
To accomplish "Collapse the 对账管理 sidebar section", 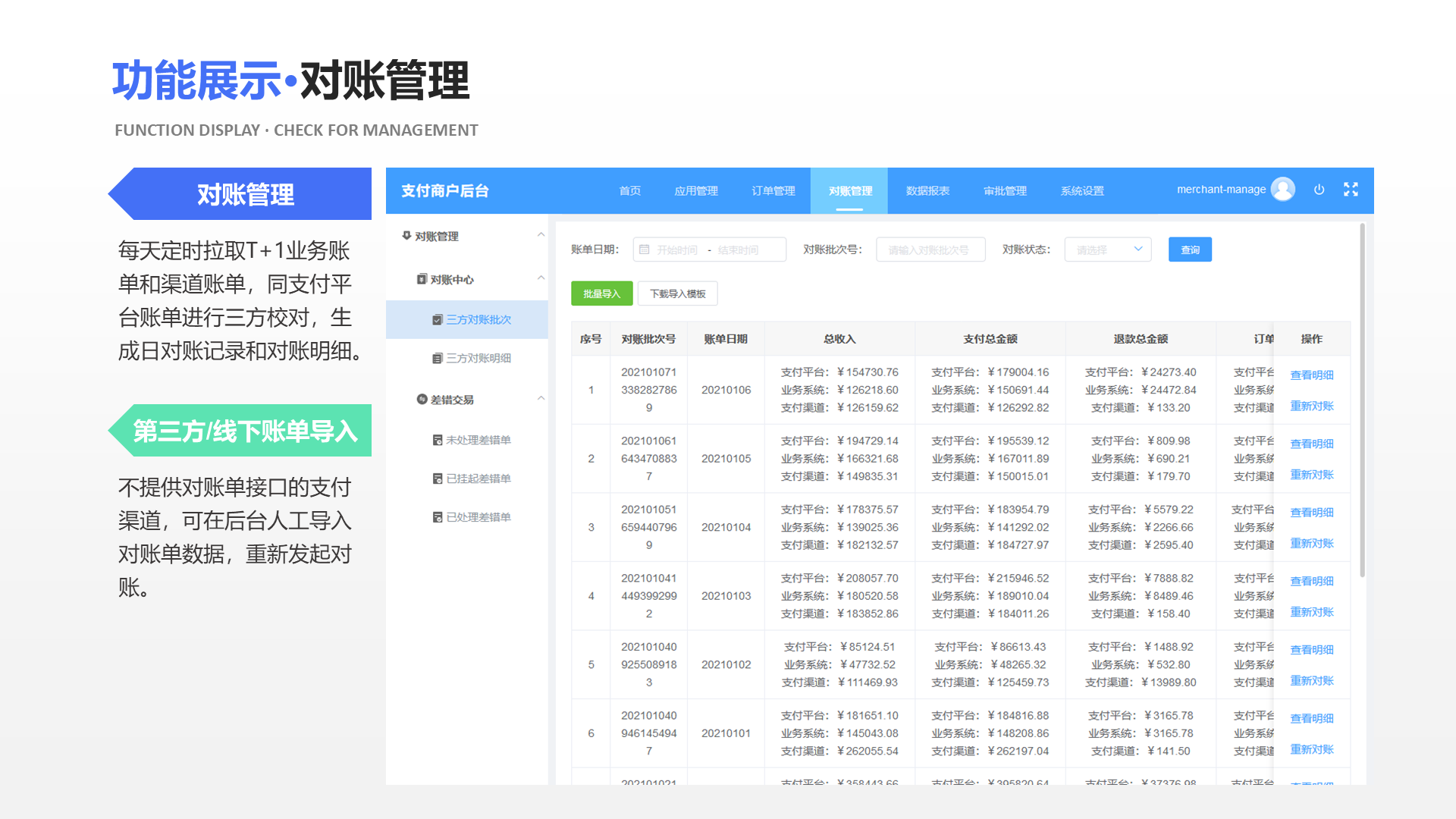I will point(541,235).
